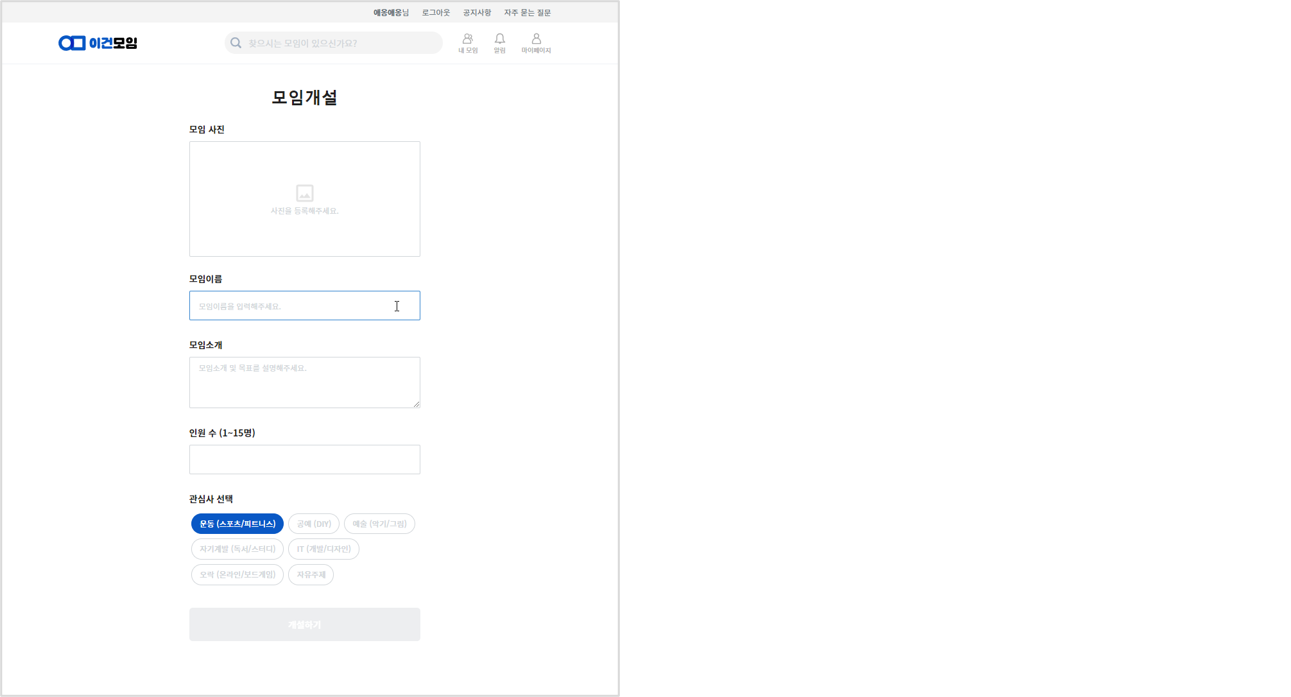Enable the 자유주제 interest option

310,574
